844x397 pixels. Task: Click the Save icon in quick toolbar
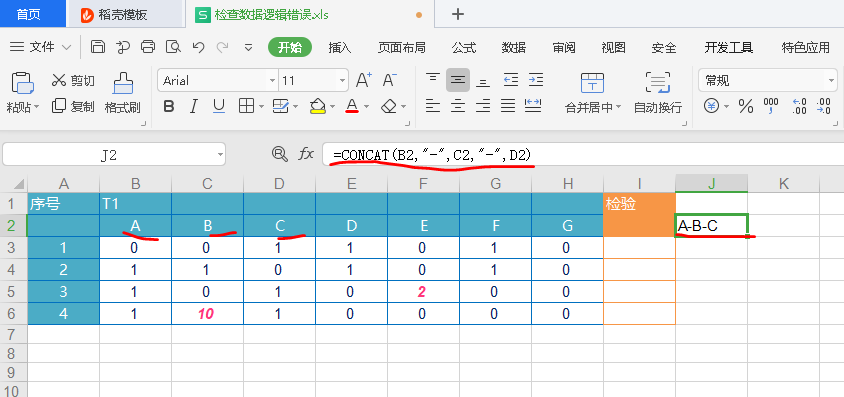(x=97, y=47)
